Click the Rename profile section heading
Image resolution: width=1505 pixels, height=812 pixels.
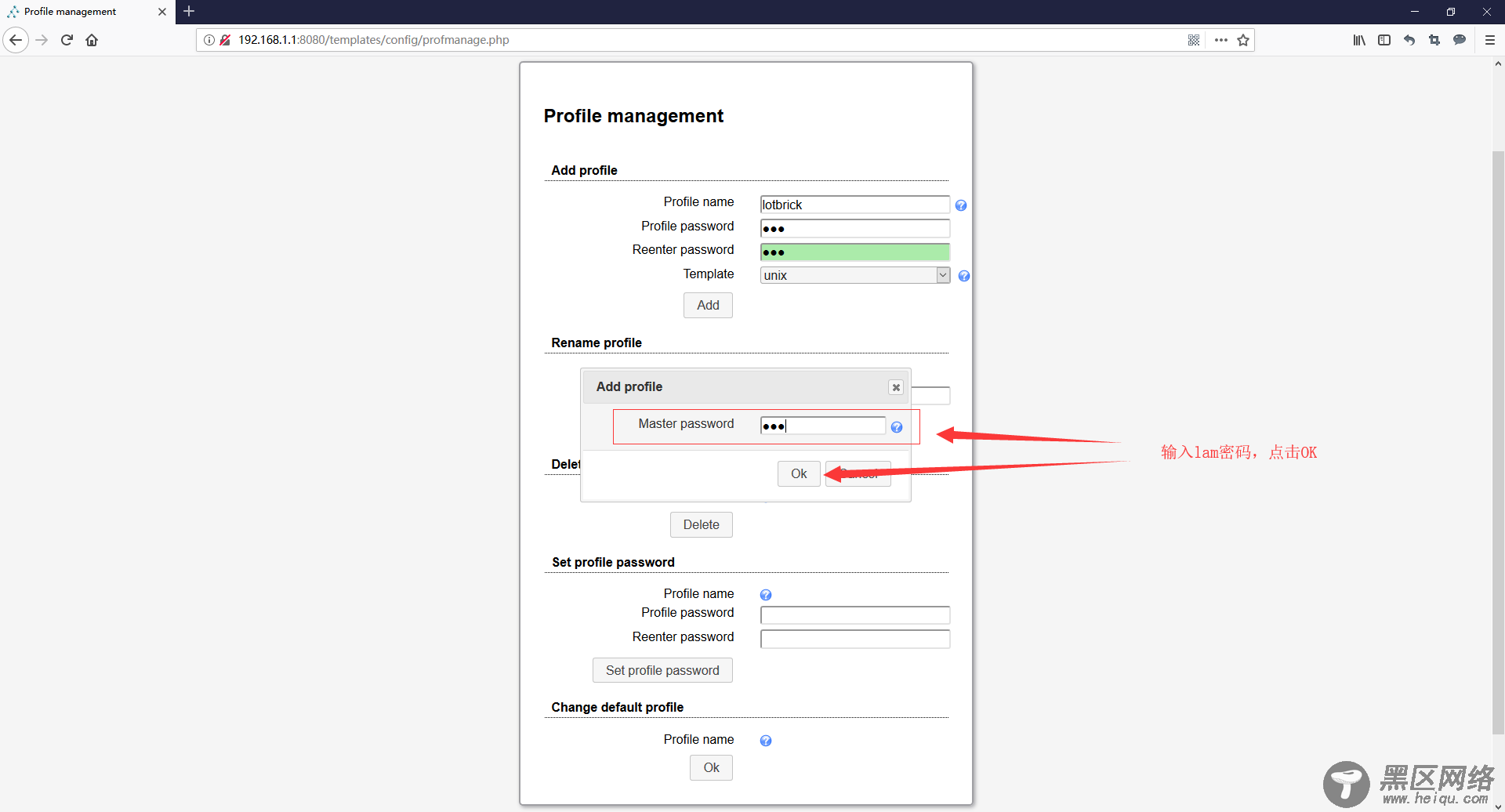pos(597,343)
